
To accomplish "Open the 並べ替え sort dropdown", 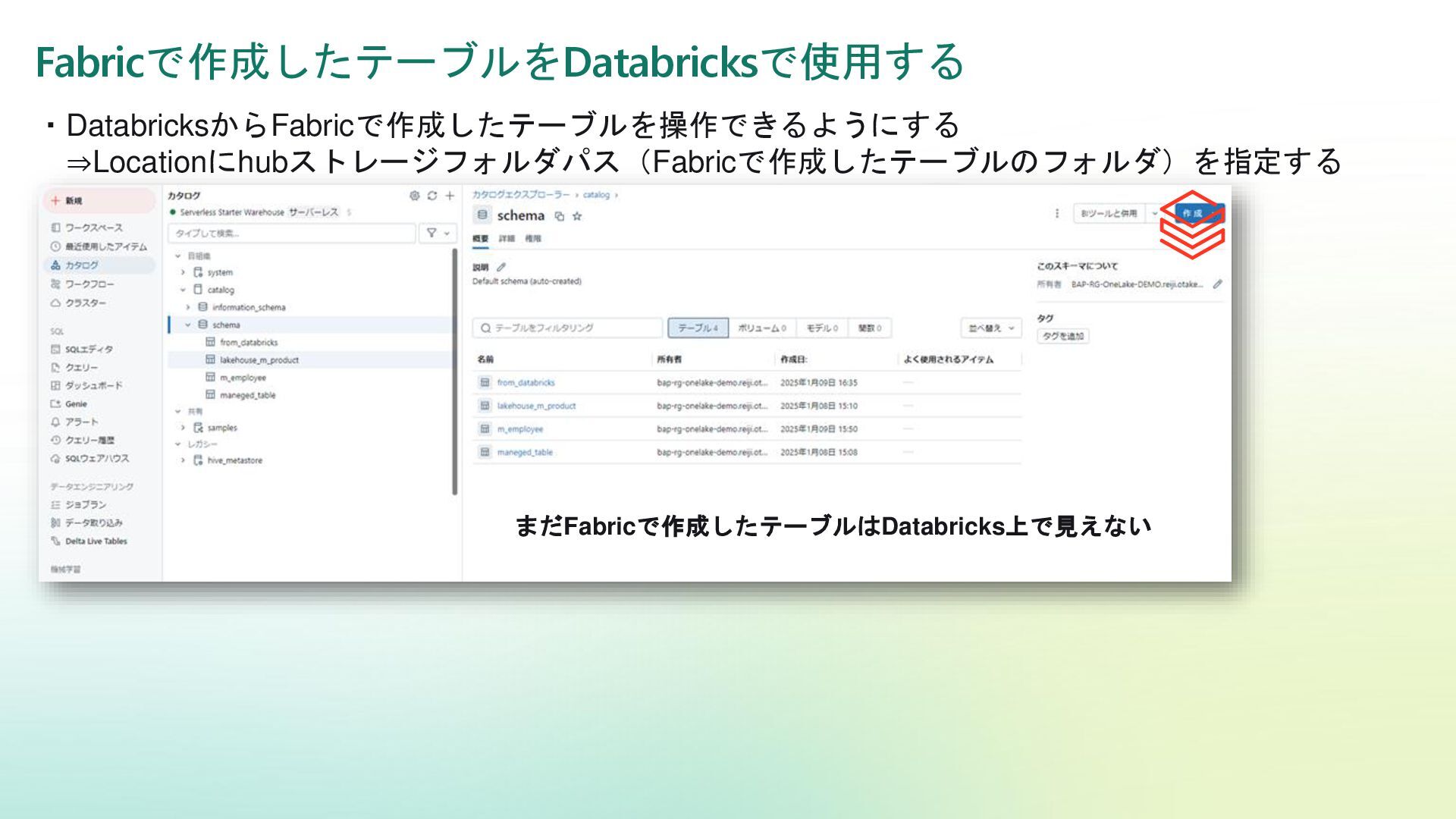I will tap(990, 328).
